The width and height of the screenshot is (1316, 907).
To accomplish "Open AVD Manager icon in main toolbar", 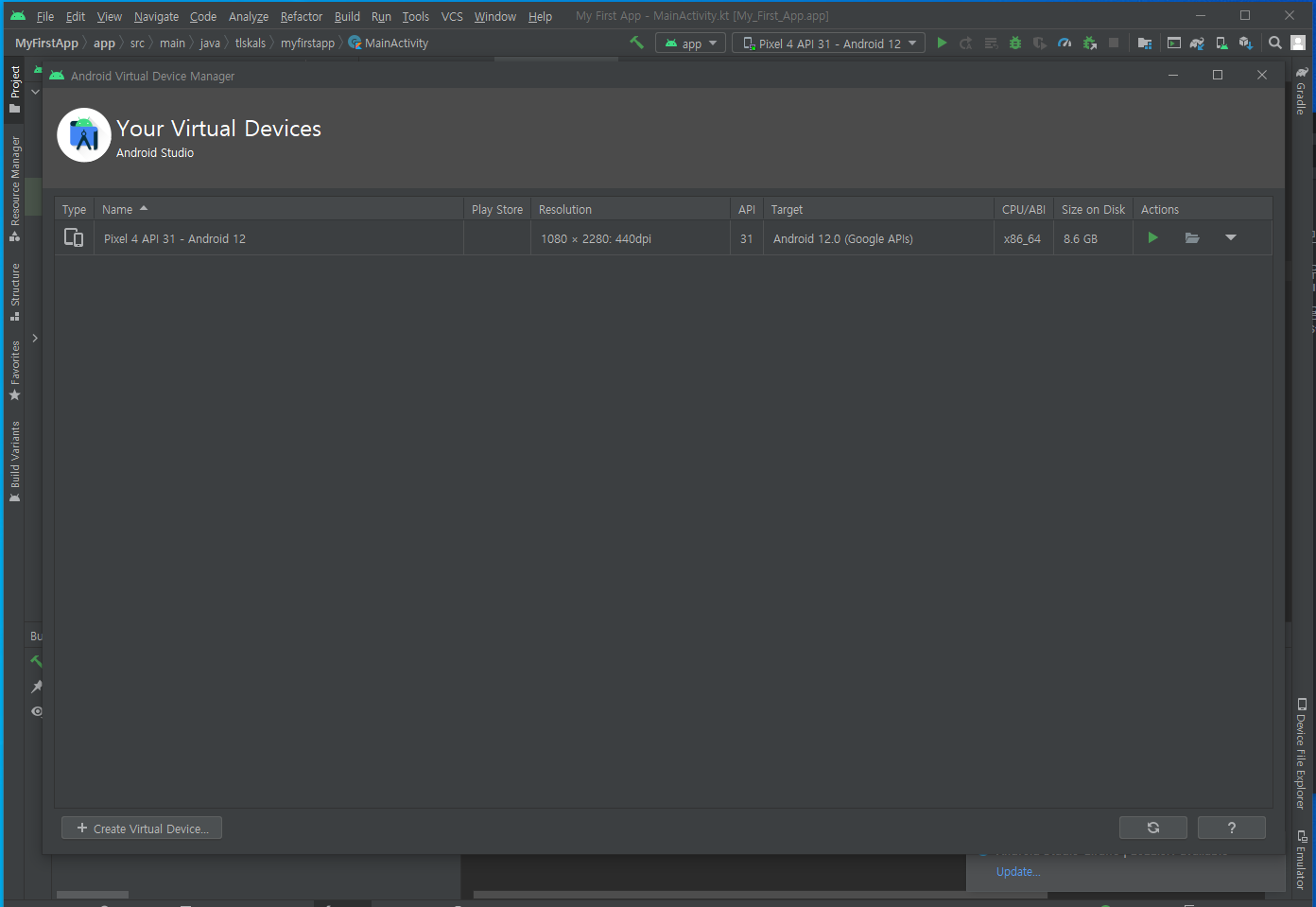I will coord(1221,43).
